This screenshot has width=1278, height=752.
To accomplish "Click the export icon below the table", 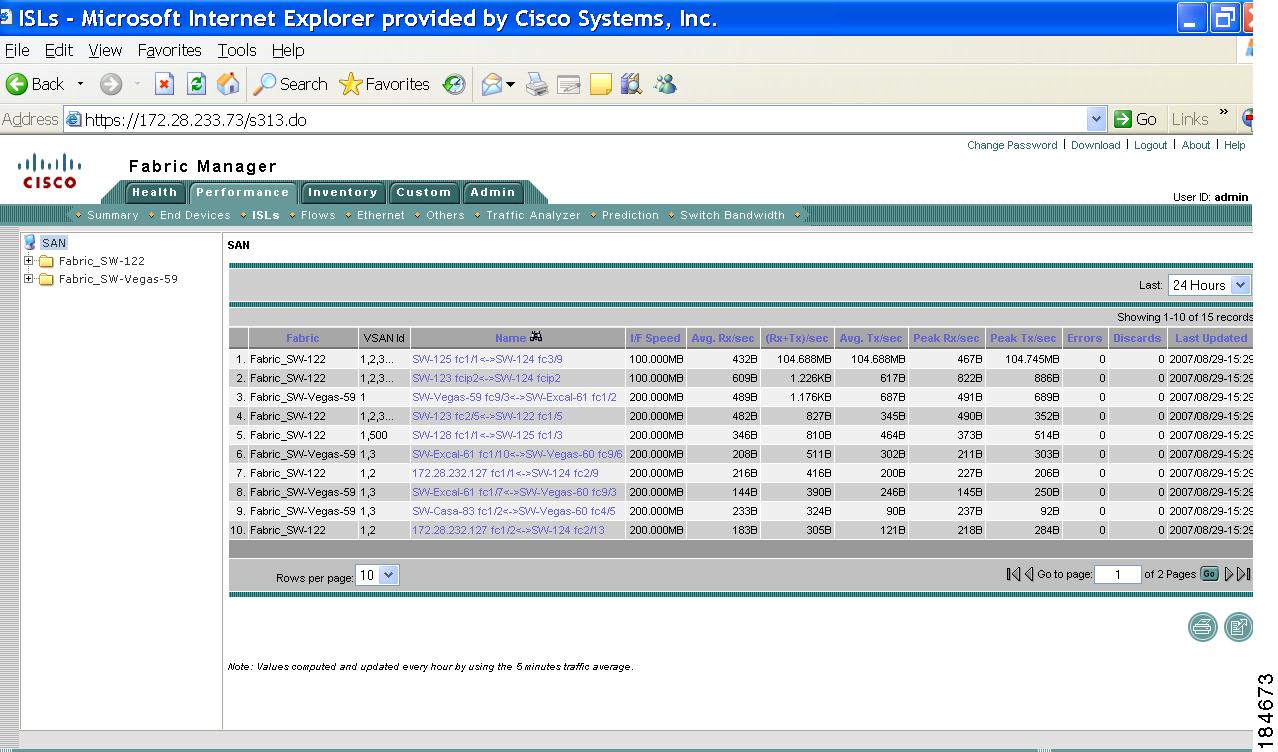I will tap(1238, 627).
